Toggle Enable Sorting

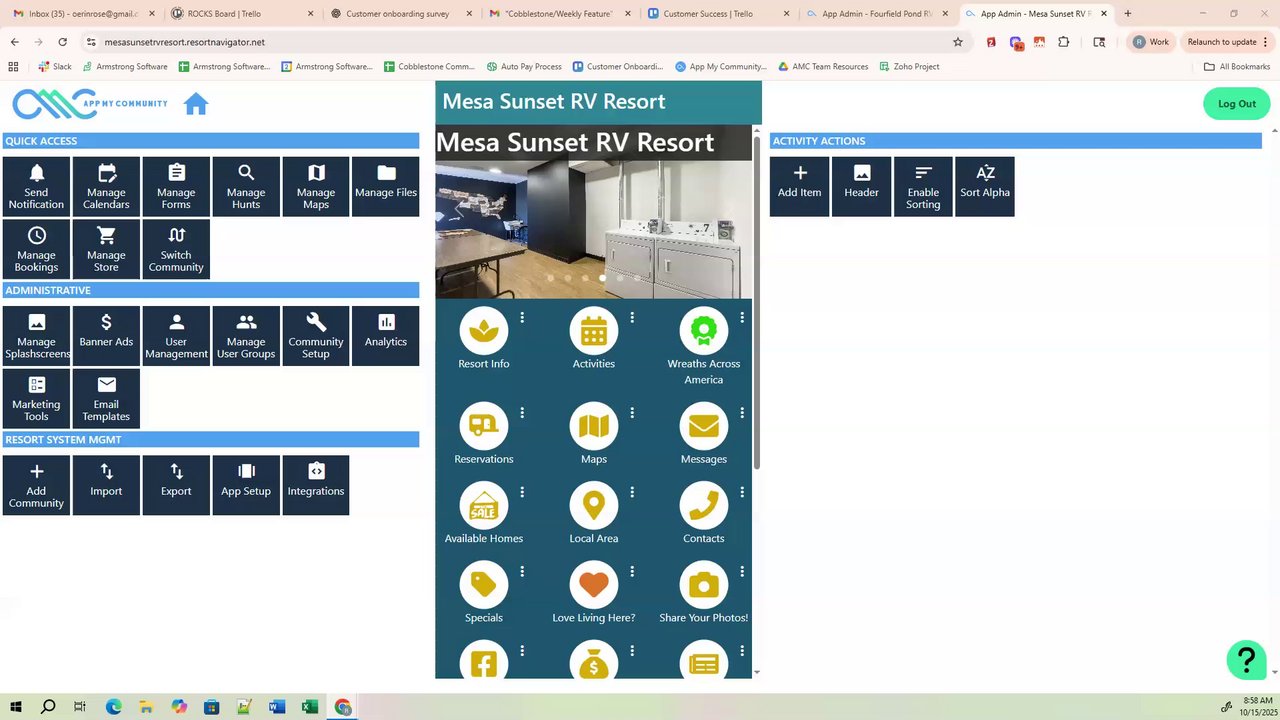pos(923,186)
